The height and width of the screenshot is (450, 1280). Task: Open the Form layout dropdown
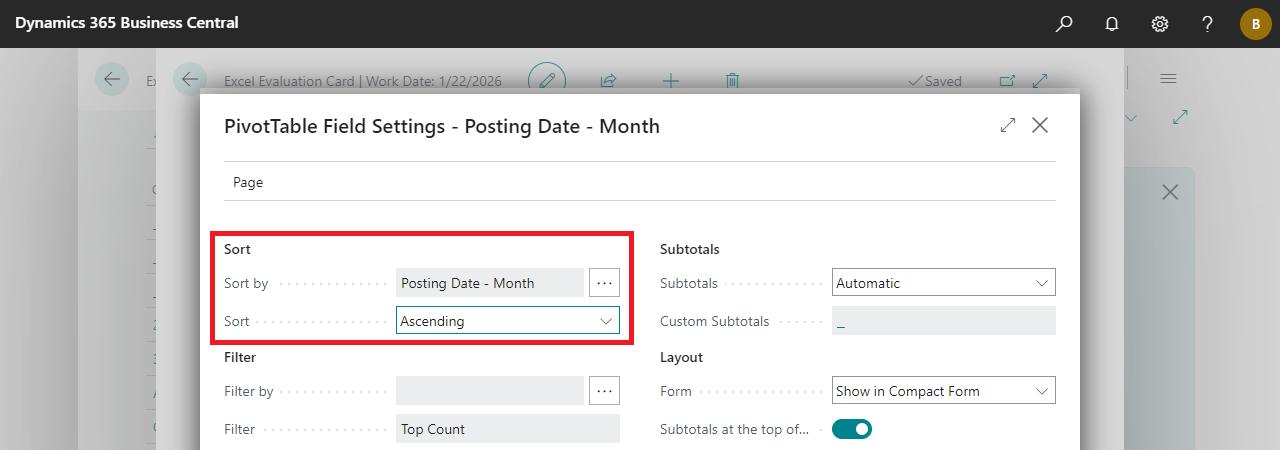coord(944,391)
